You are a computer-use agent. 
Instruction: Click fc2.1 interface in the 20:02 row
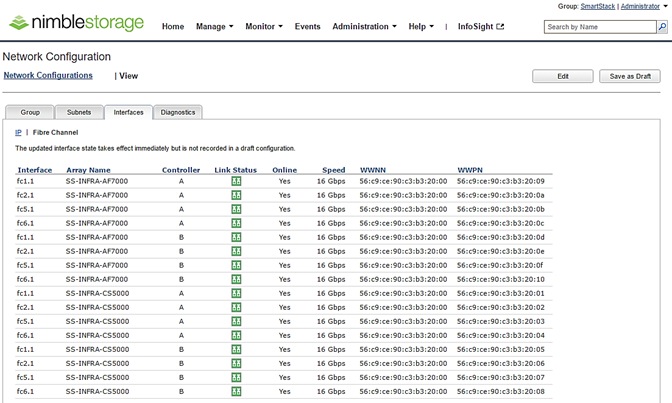coord(25,307)
